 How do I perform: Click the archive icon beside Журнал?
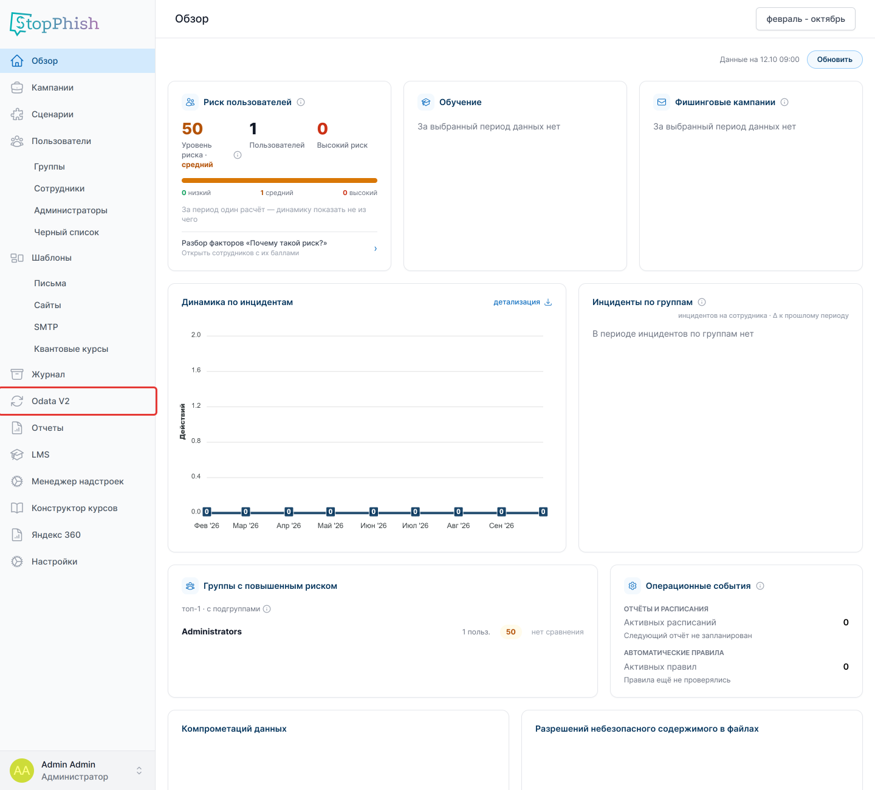tap(17, 374)
